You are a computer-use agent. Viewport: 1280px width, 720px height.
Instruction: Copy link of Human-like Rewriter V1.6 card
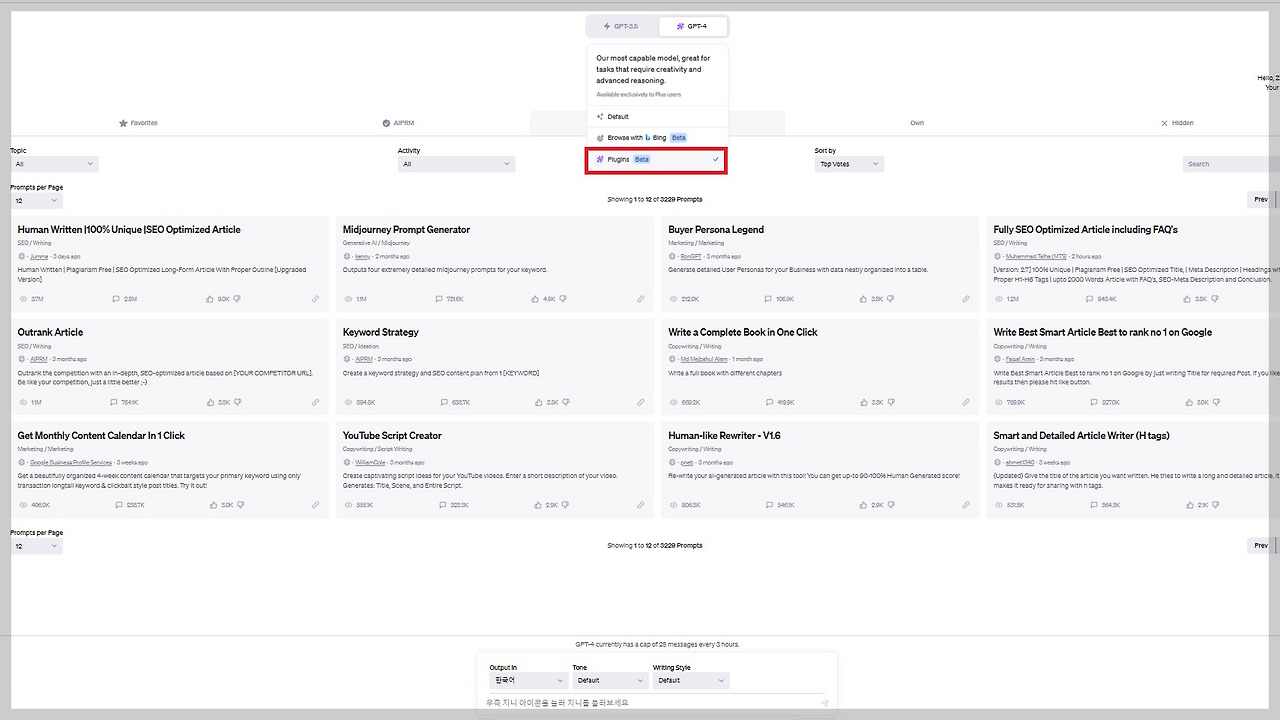966,505
